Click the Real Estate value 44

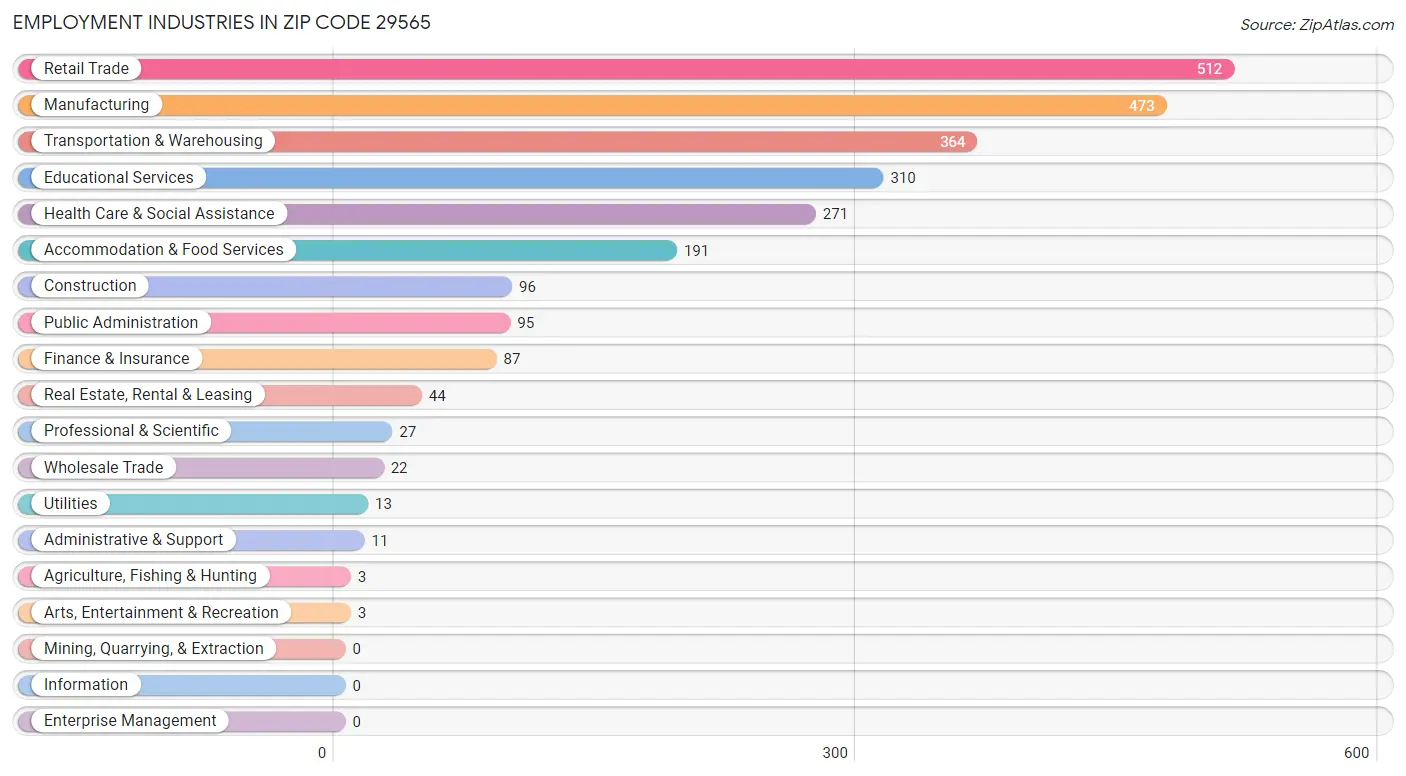[x=437, y=396]
